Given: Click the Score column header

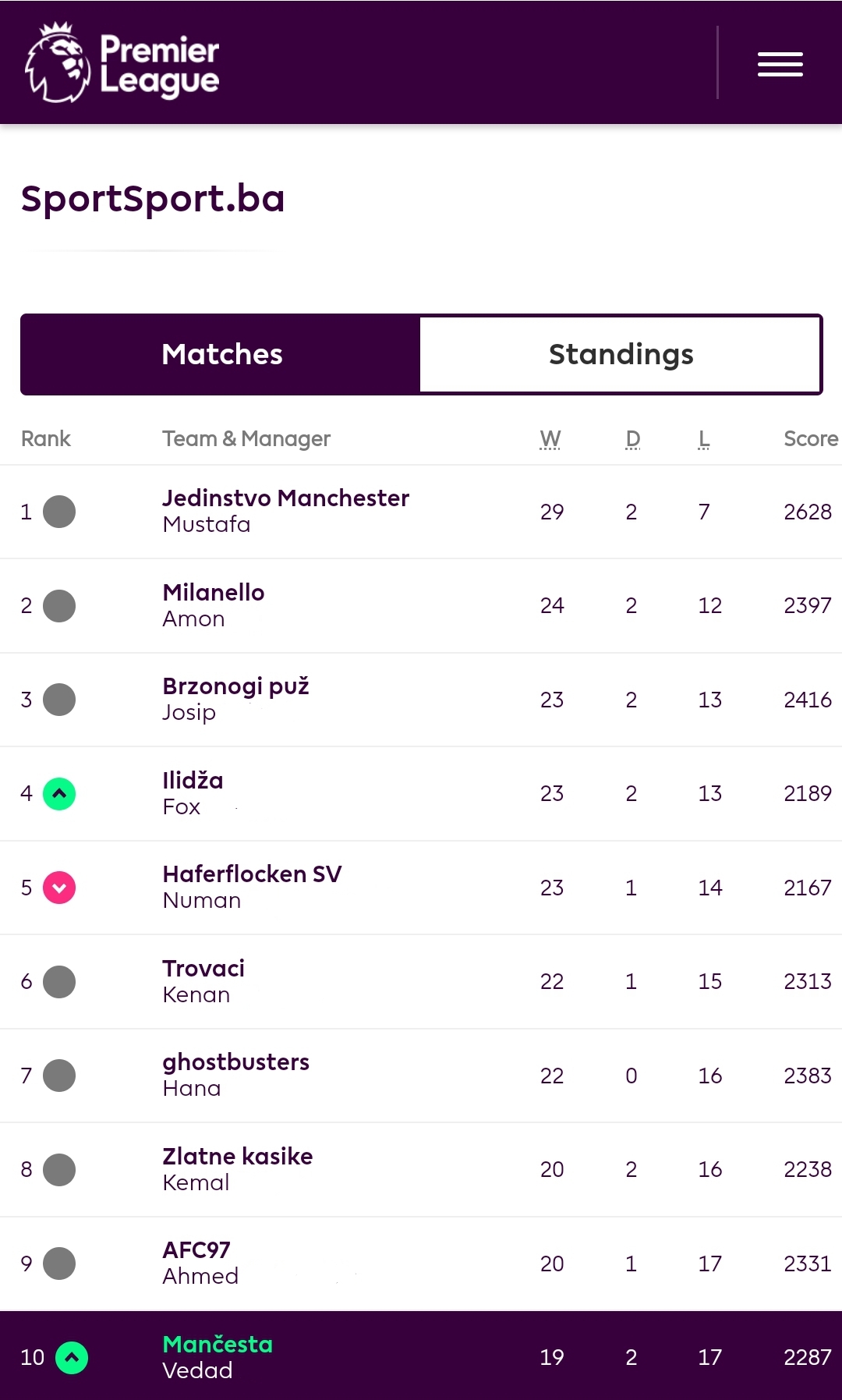Looking at the screenshot, I should point(811,439).
